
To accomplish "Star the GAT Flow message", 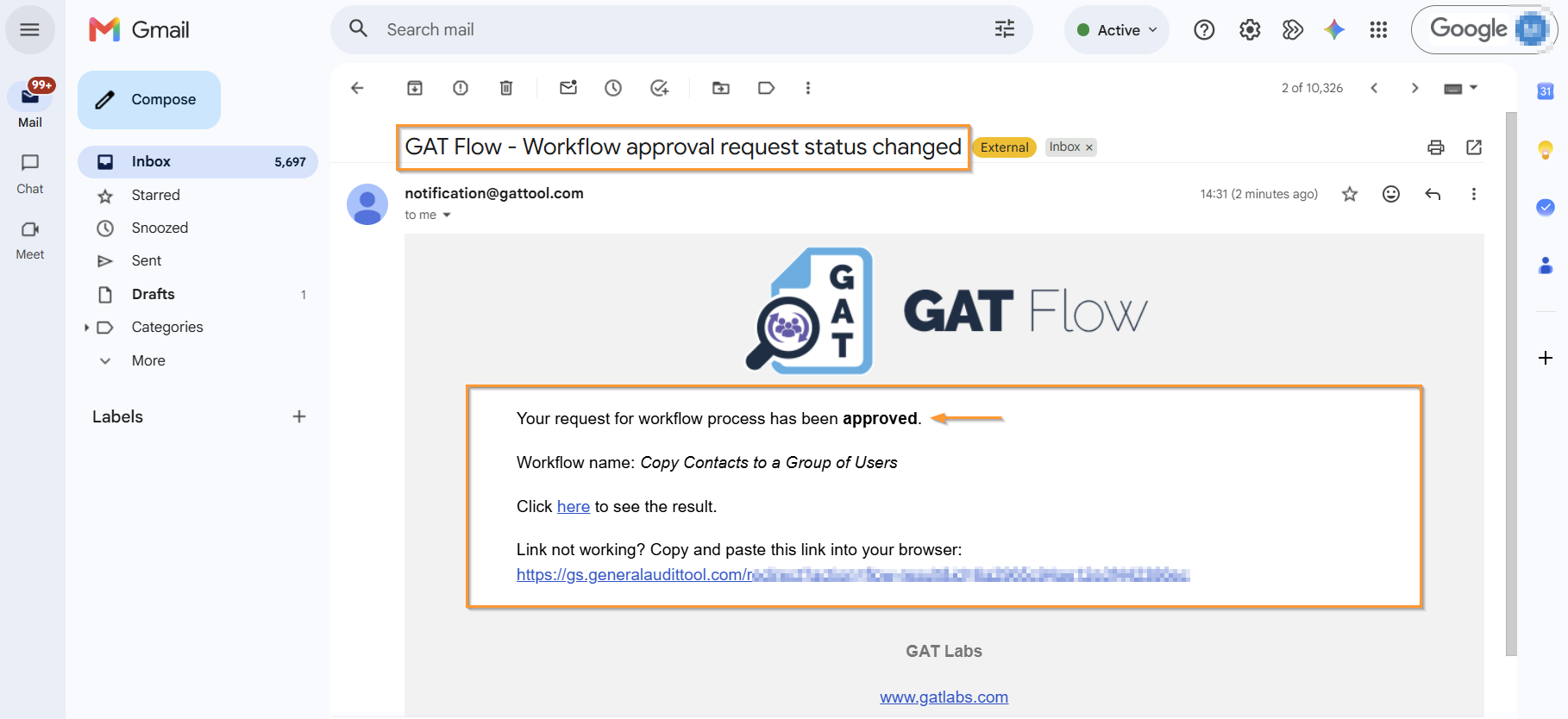I will (x=1350, y=194).
